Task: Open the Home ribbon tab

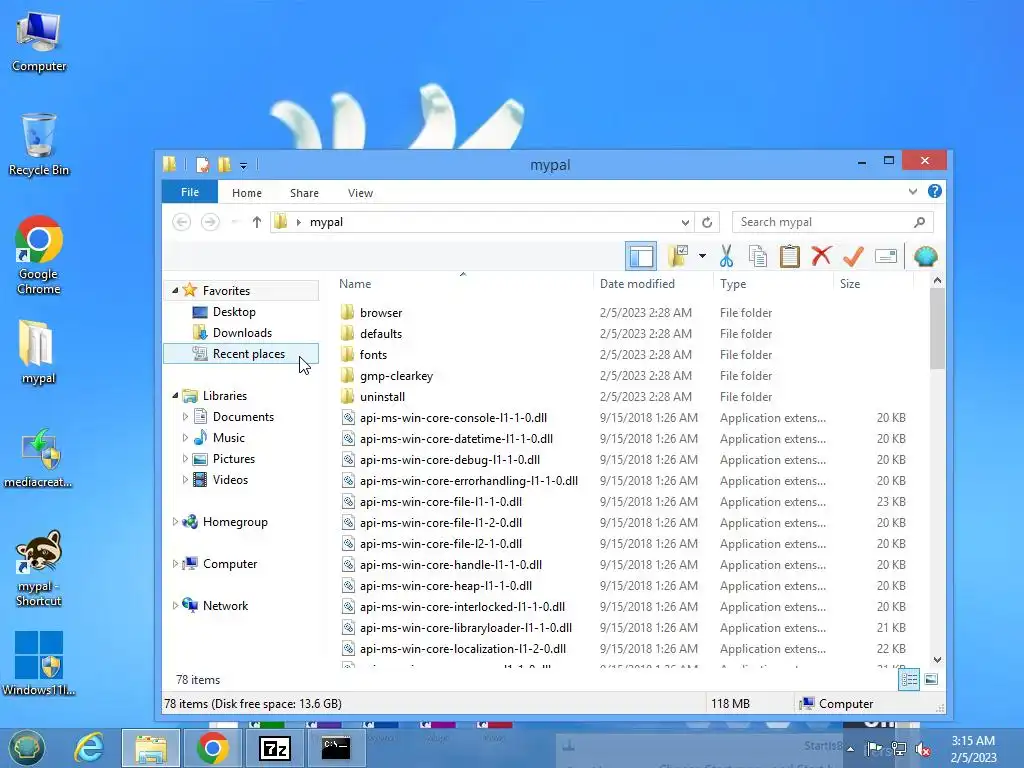Action: coord(247,193)
